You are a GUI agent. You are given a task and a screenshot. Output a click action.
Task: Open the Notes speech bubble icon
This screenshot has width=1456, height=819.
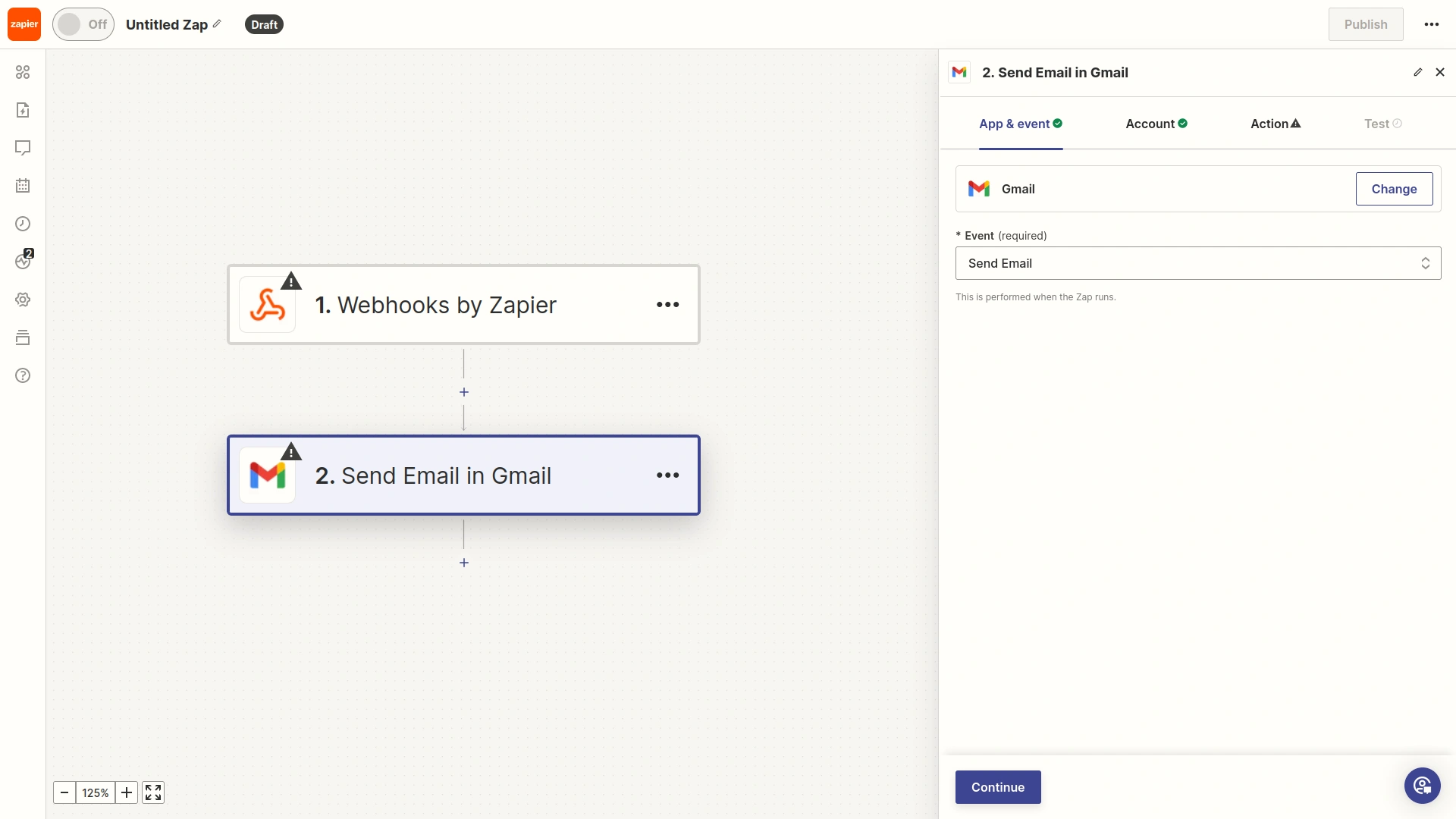(x=23, y=147)
